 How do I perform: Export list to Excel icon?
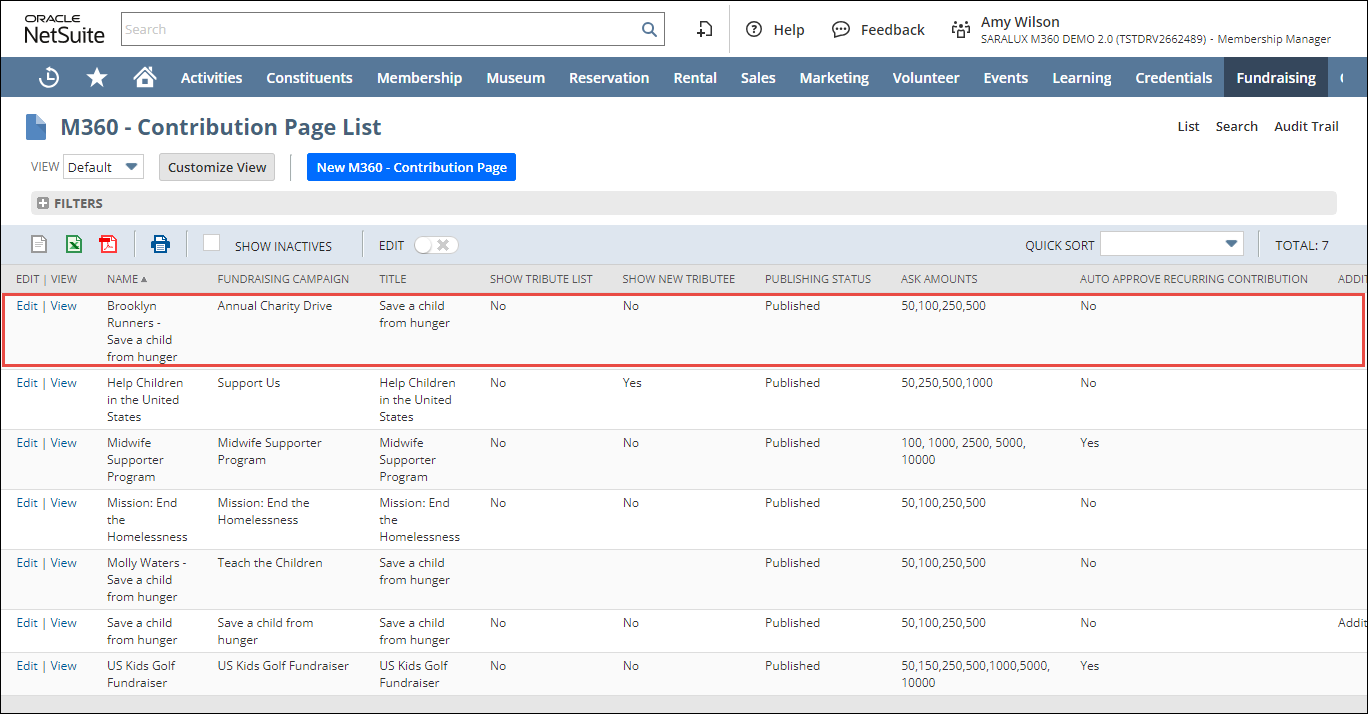[74, 244]
